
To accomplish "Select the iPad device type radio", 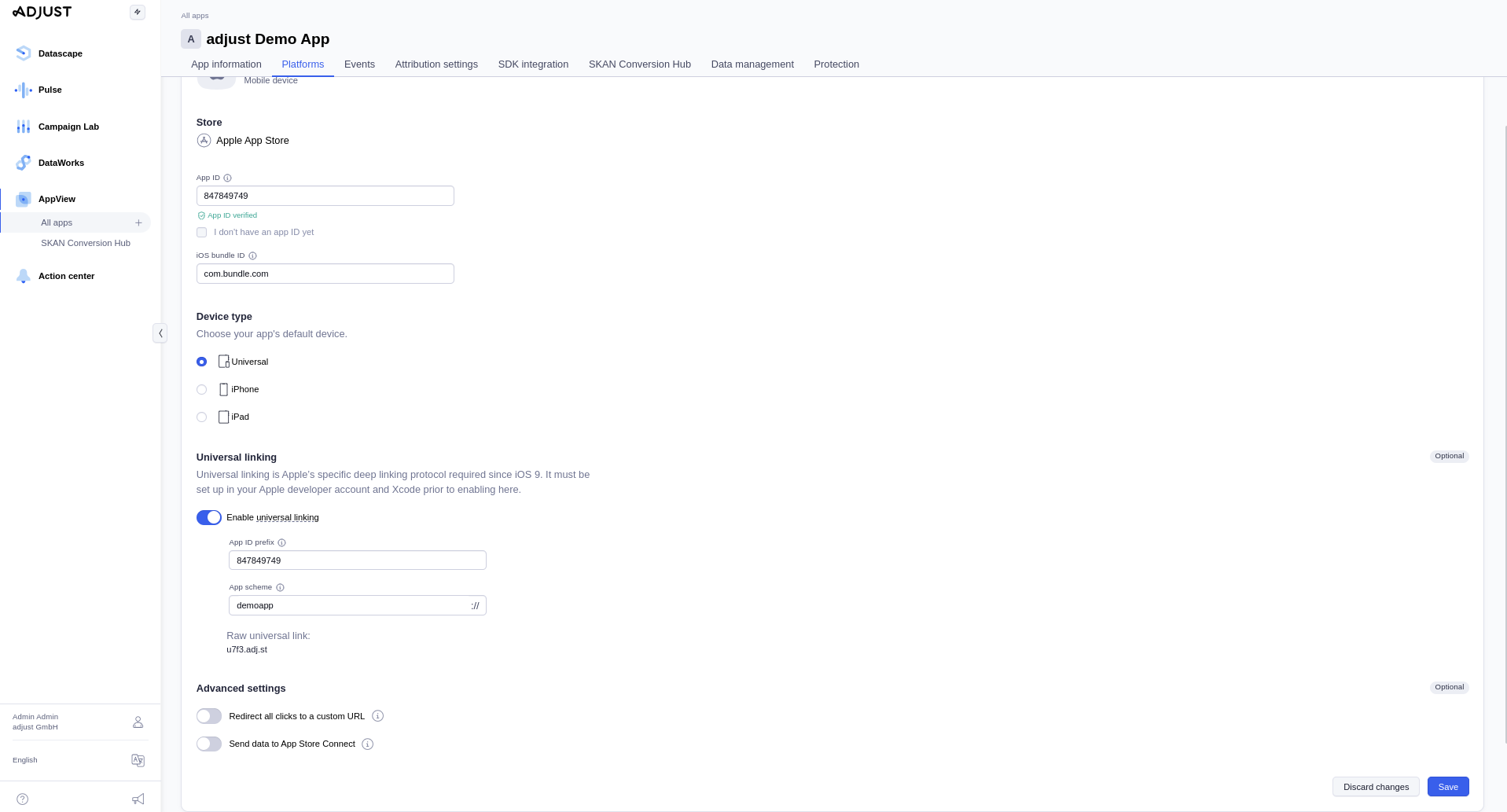I will [202, 417].
